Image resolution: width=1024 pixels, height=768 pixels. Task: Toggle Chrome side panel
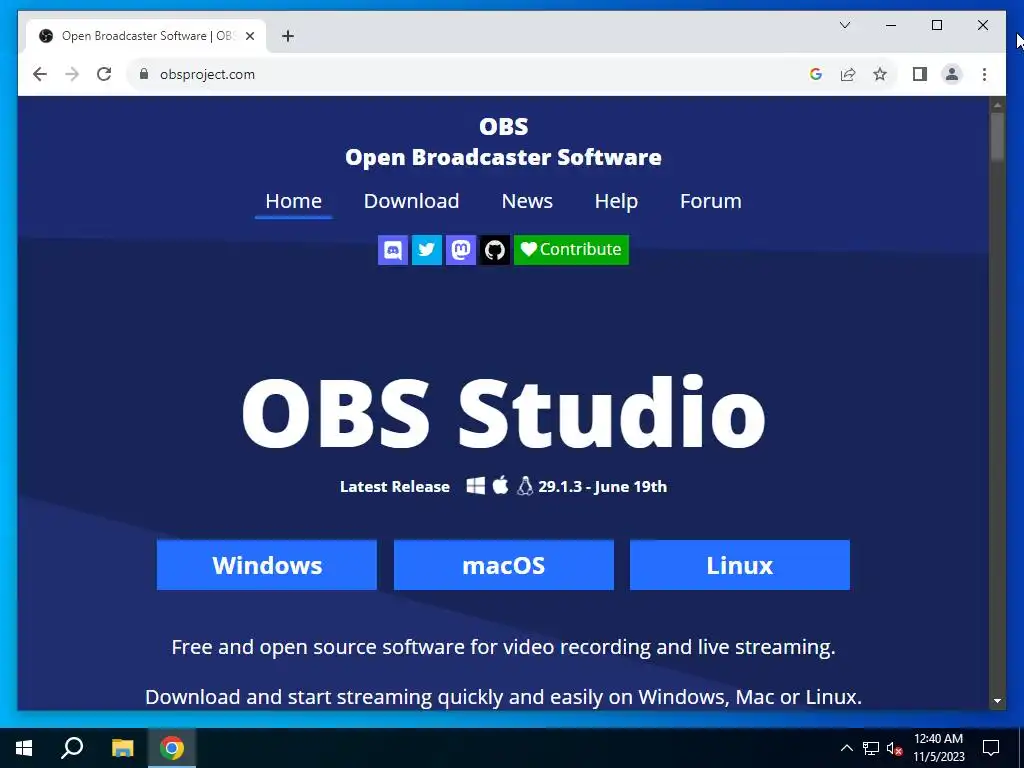tap(920, 74)
